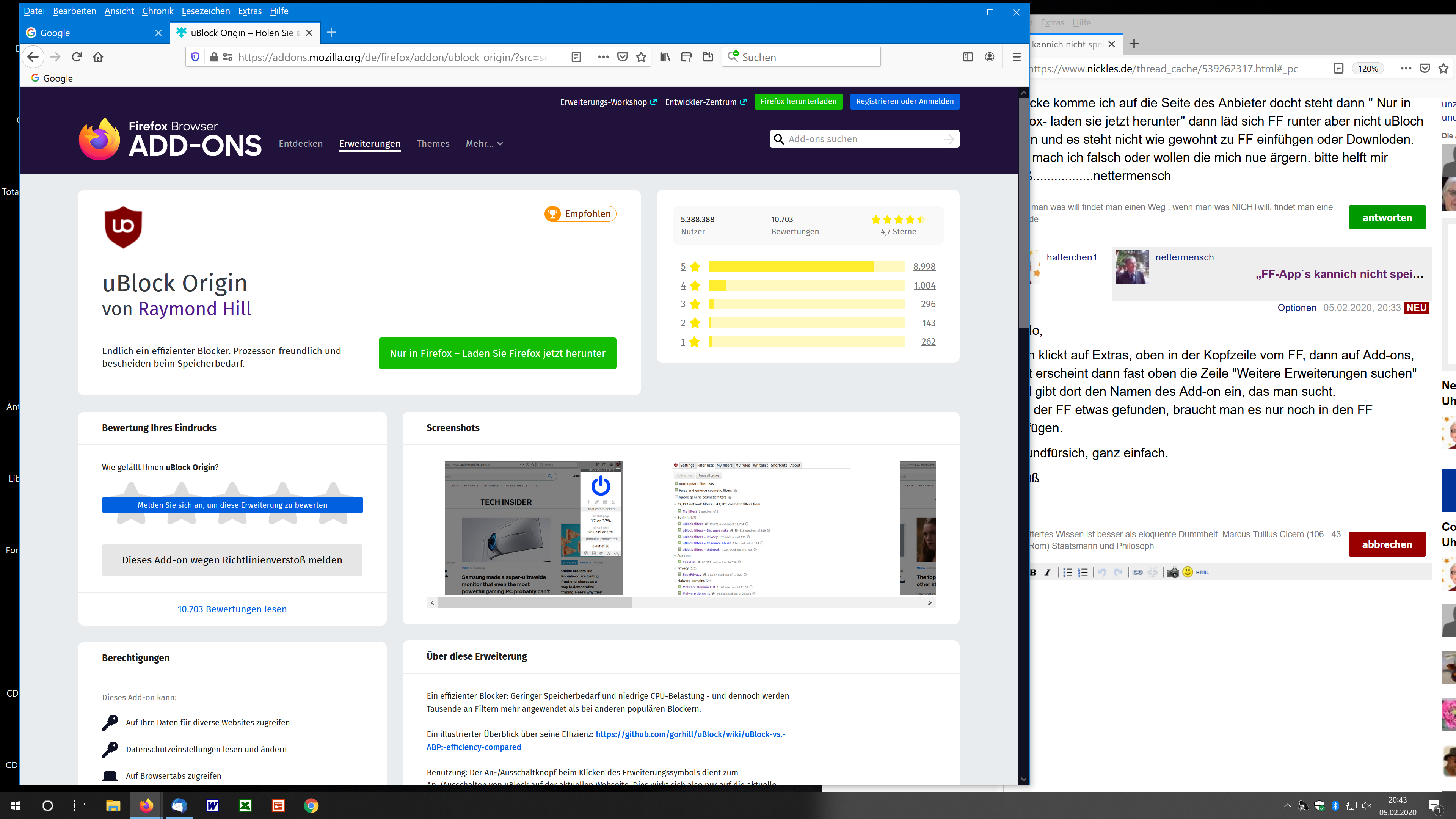The width and height of the screenshot is (1456, 819).
Task: Click Nur in Firefox download button
Action: coord(497,353)
